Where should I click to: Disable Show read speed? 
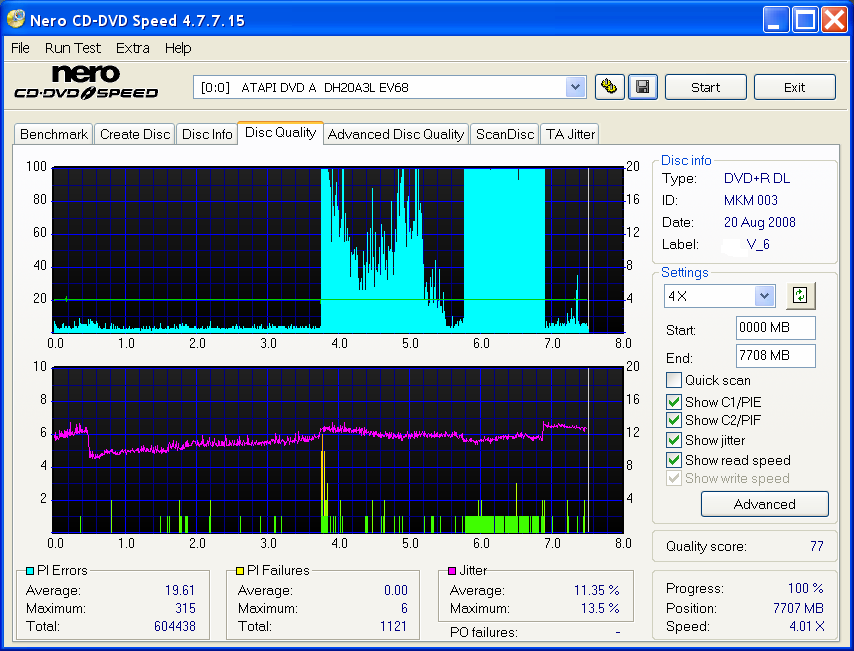click(674, 460)
